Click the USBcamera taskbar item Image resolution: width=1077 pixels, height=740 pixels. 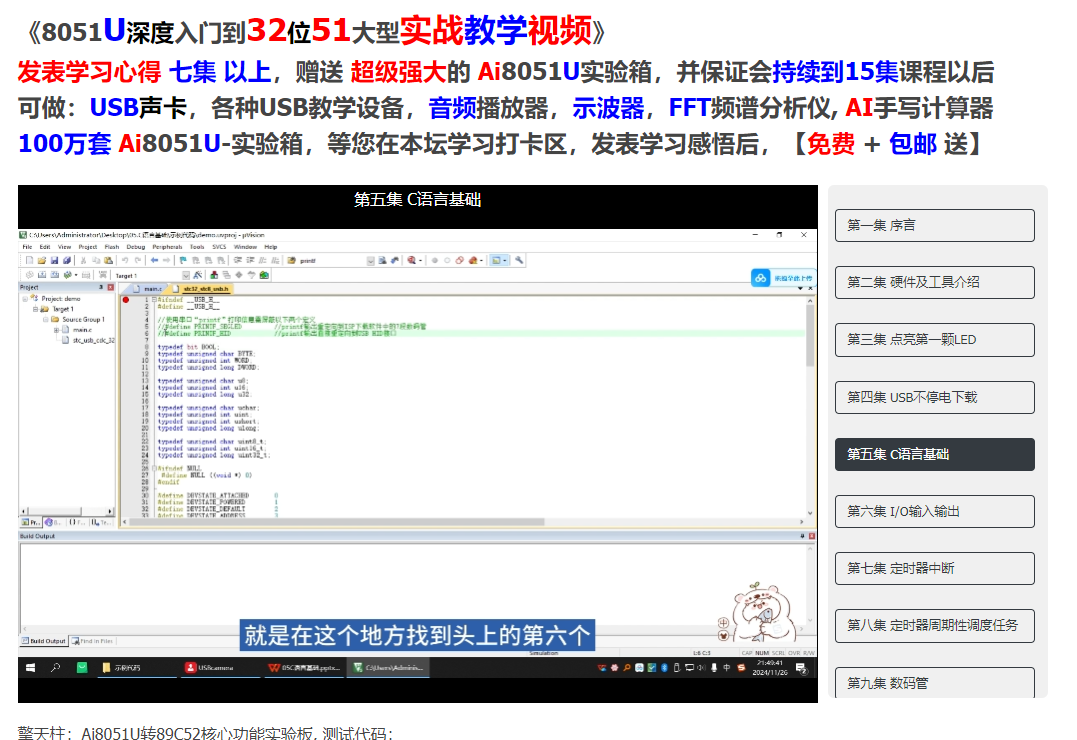(x=218, y=667)
